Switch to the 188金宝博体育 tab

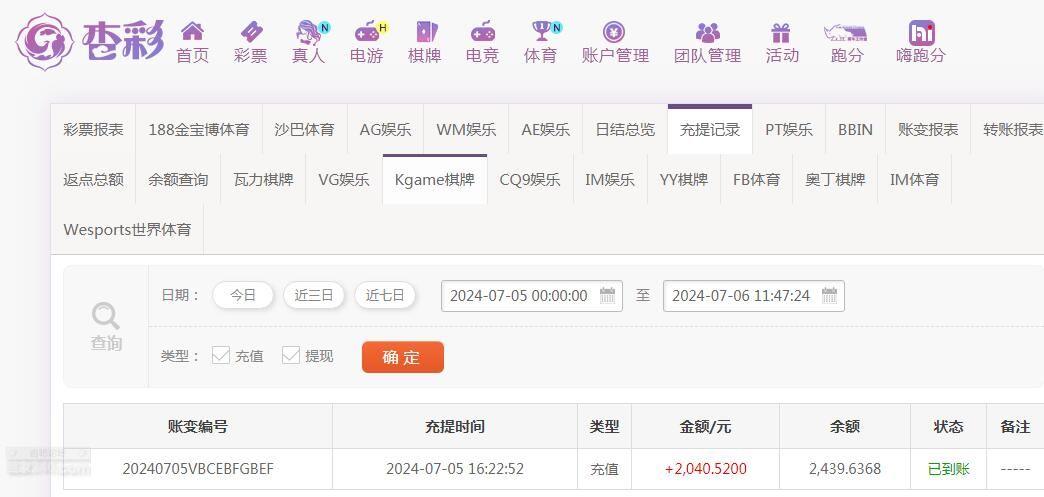(x=198, y=129)
